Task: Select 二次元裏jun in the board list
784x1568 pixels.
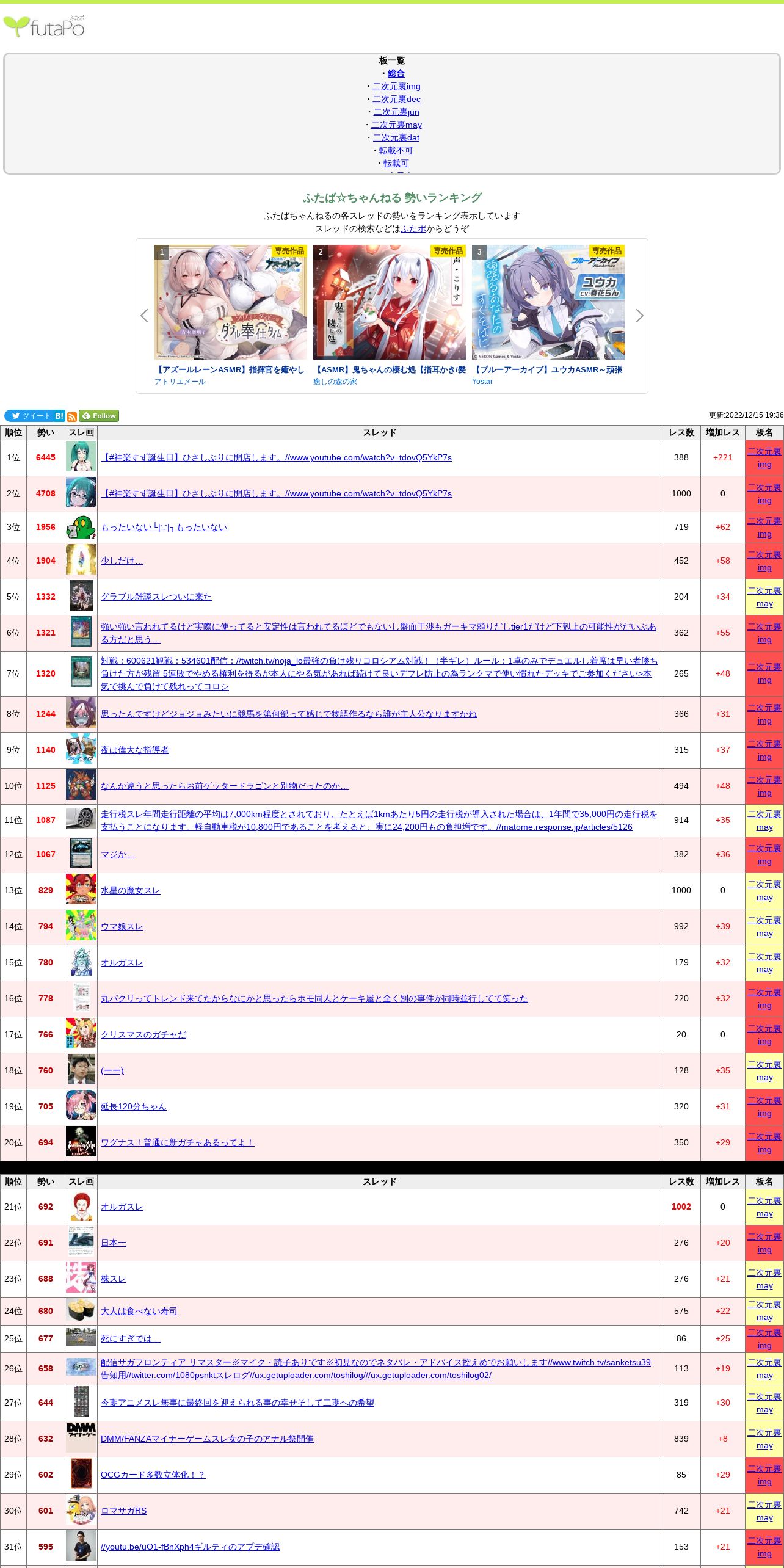Action: (x=396, y=112)
